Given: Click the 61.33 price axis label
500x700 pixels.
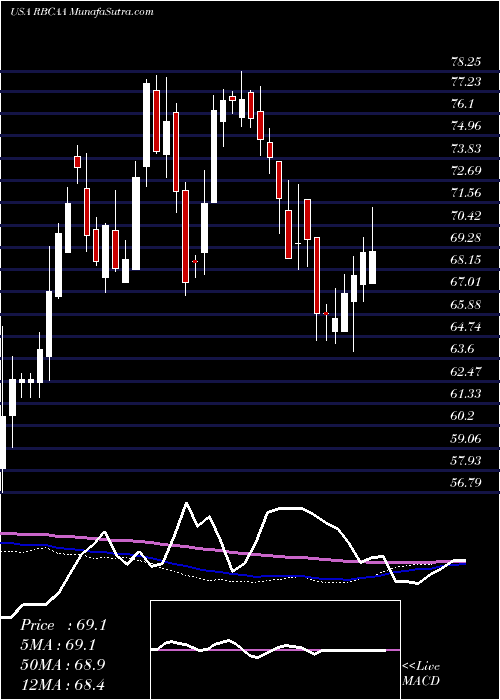Looking at the screenshot, I should [x=467, y=394].
